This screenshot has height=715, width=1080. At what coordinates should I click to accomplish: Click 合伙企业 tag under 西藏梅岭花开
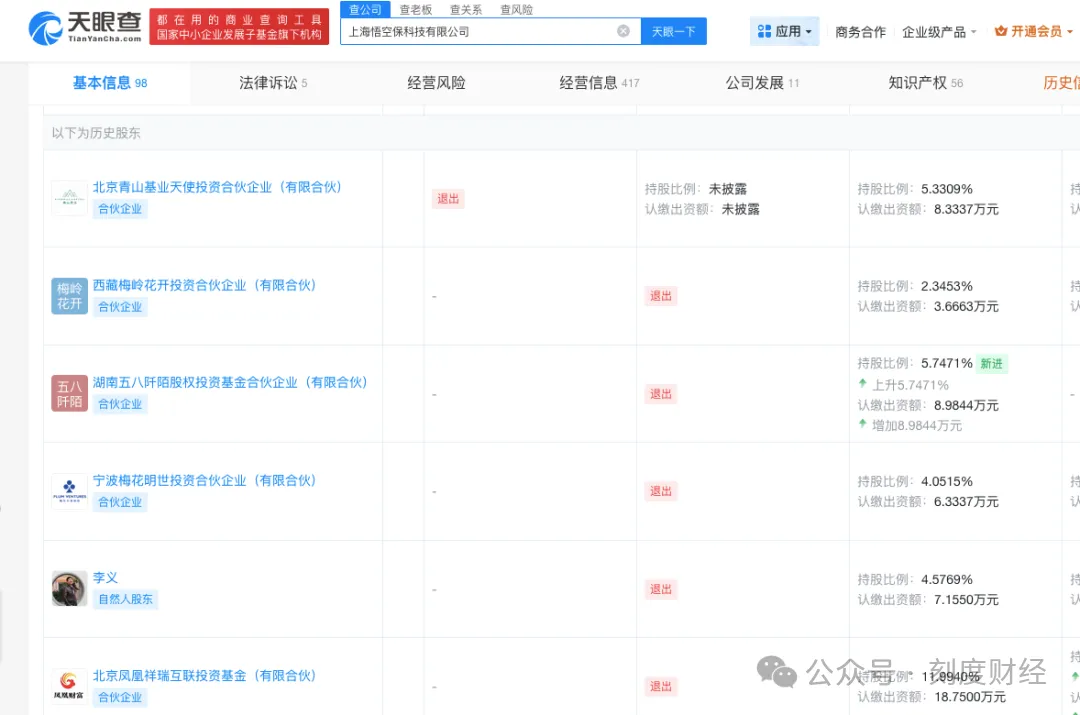120,307
